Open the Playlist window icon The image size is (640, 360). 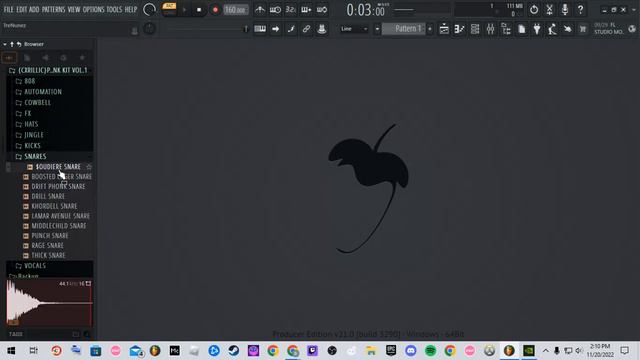click(x=444, y=29)
